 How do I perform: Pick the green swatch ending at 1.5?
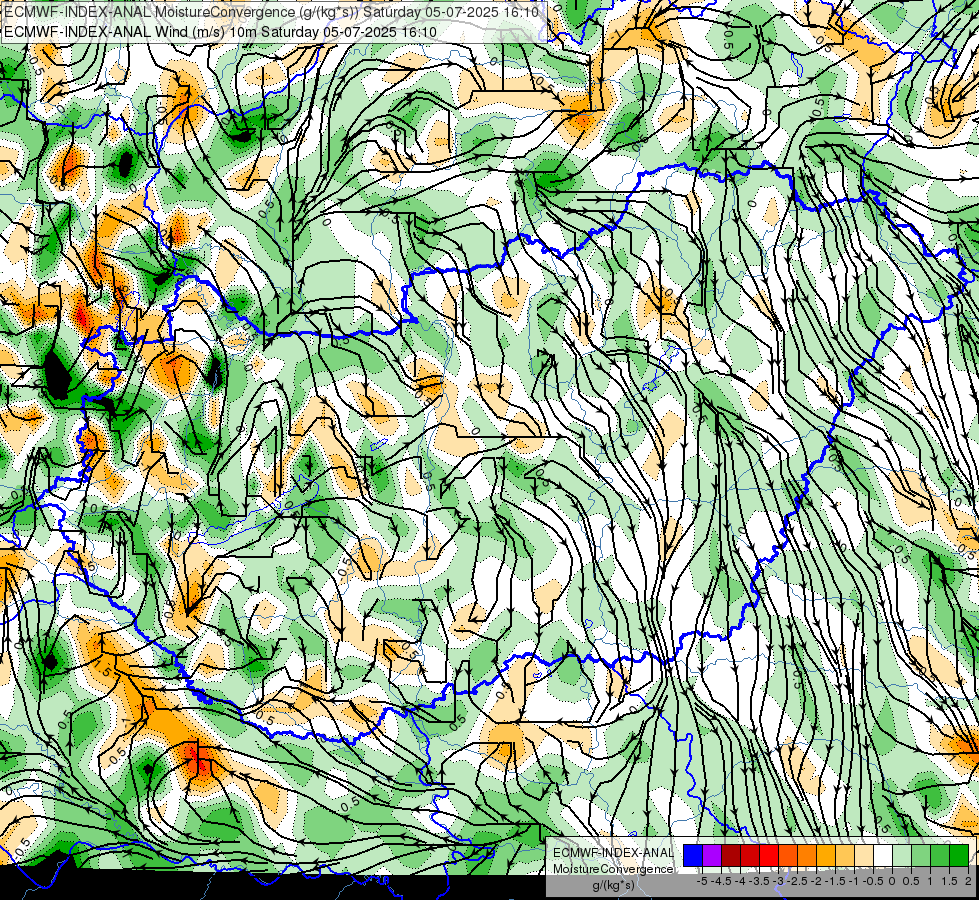[940, 856]
